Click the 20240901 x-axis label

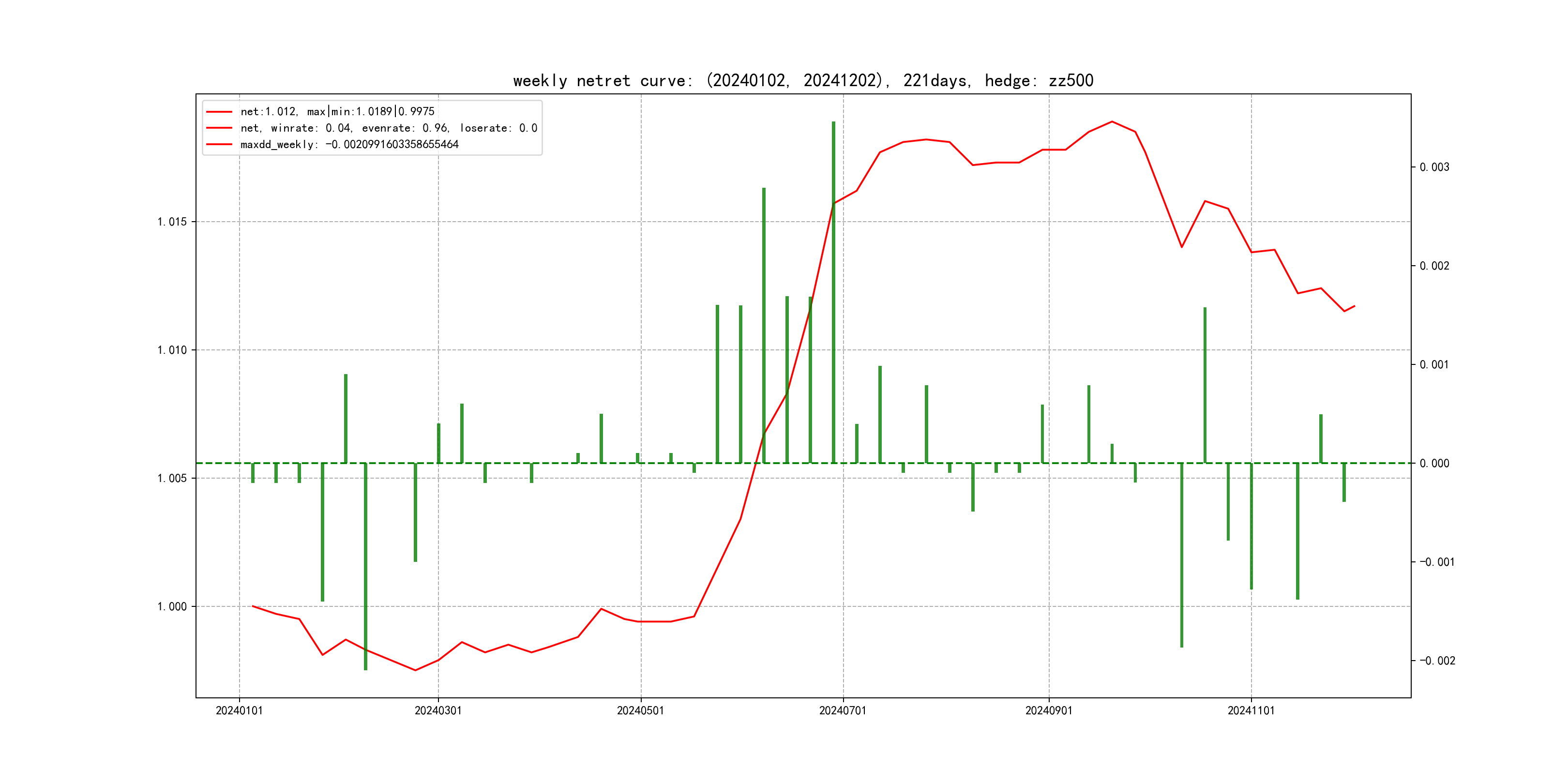click(1048, 711)
